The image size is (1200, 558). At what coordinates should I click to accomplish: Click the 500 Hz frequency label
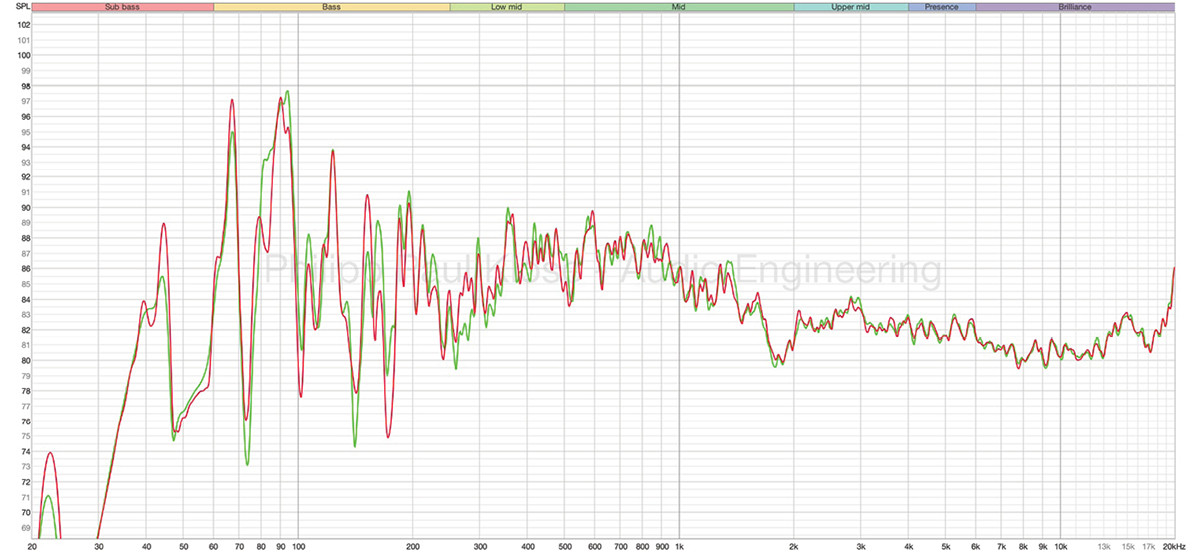point(565,549)
